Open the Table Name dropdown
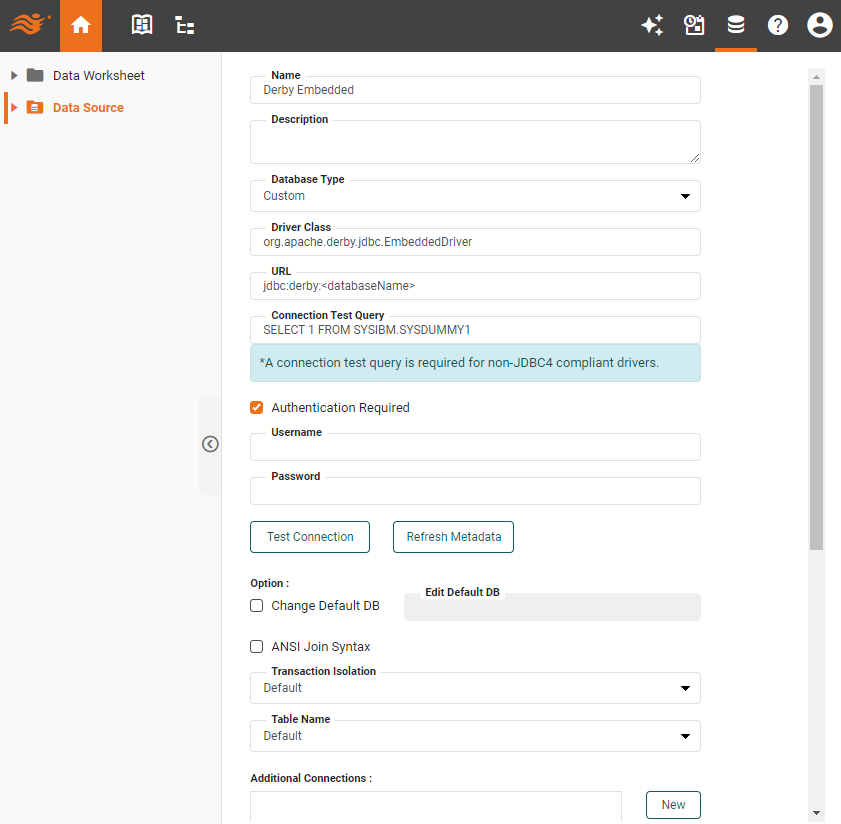Viewport: 841px width, 824px height. tap(475, 736)
